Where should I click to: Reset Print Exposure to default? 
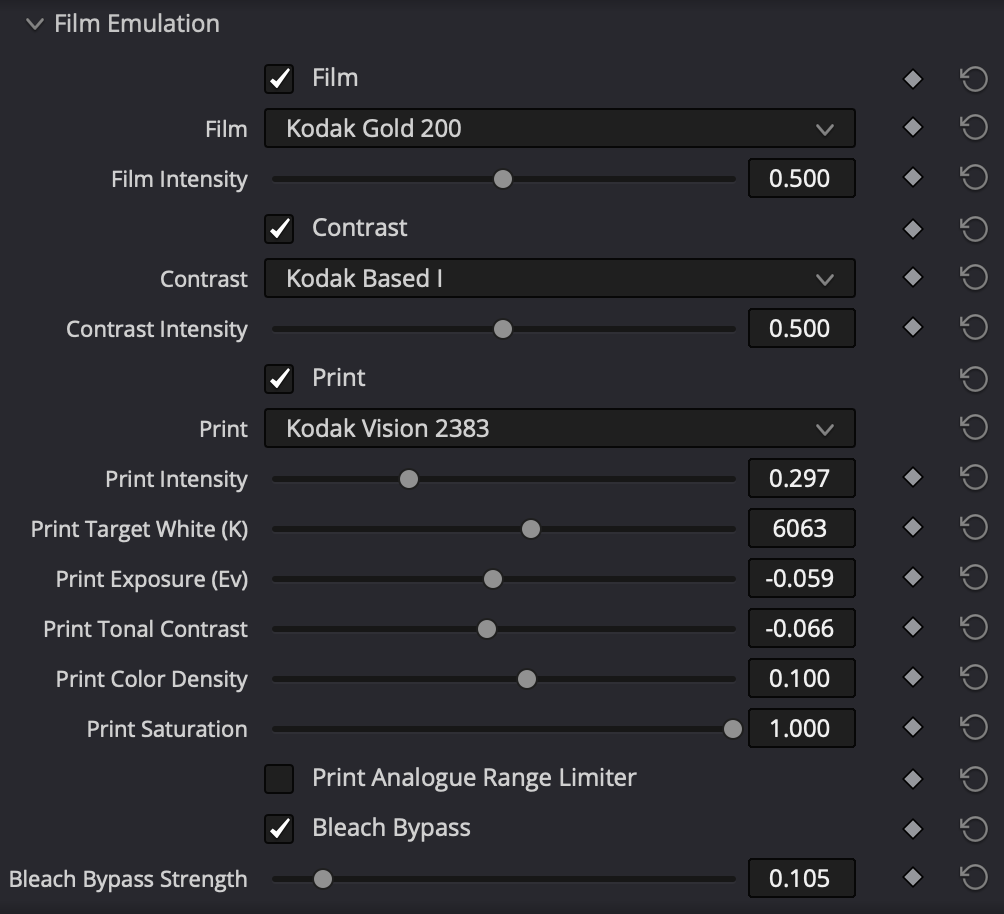point(974,577)
